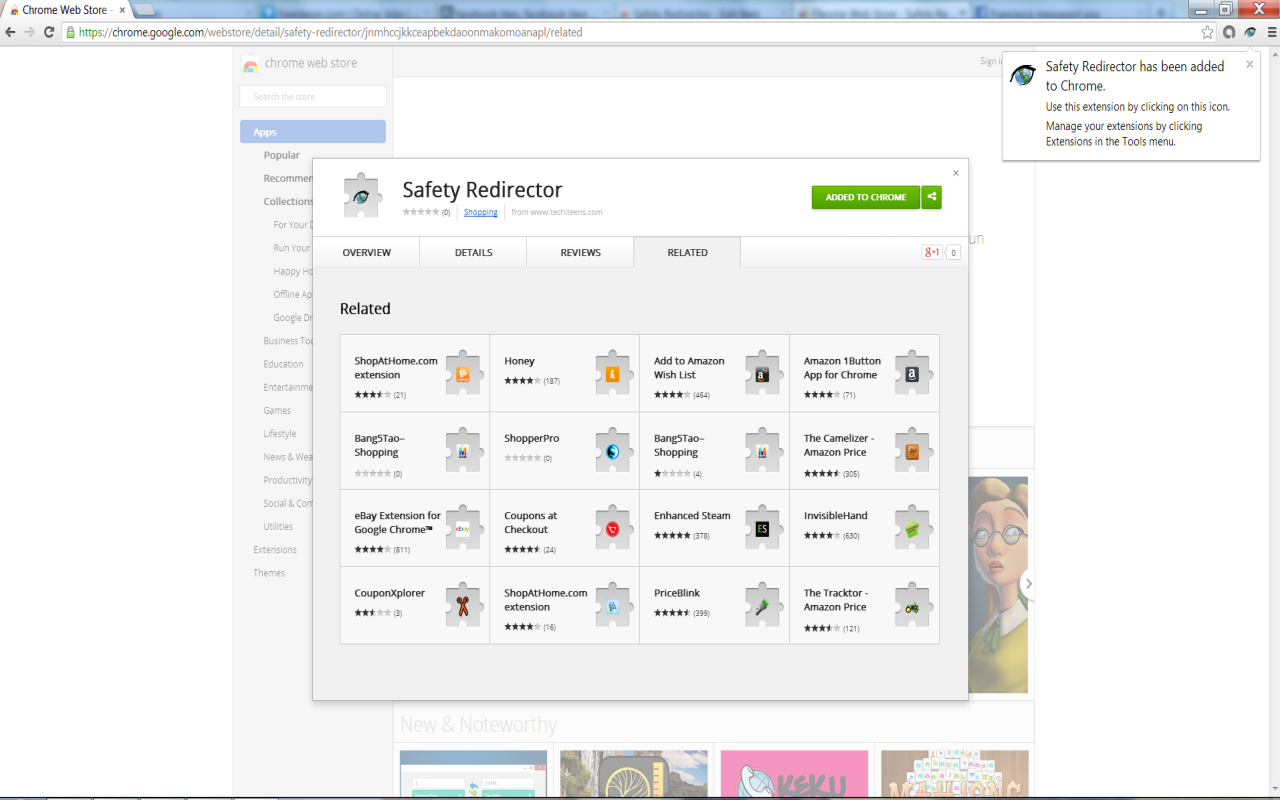Screen dimensions: 1280x800
Task: Select the eBay Extension for Google Chrome icon
Action: click(462, 527)
